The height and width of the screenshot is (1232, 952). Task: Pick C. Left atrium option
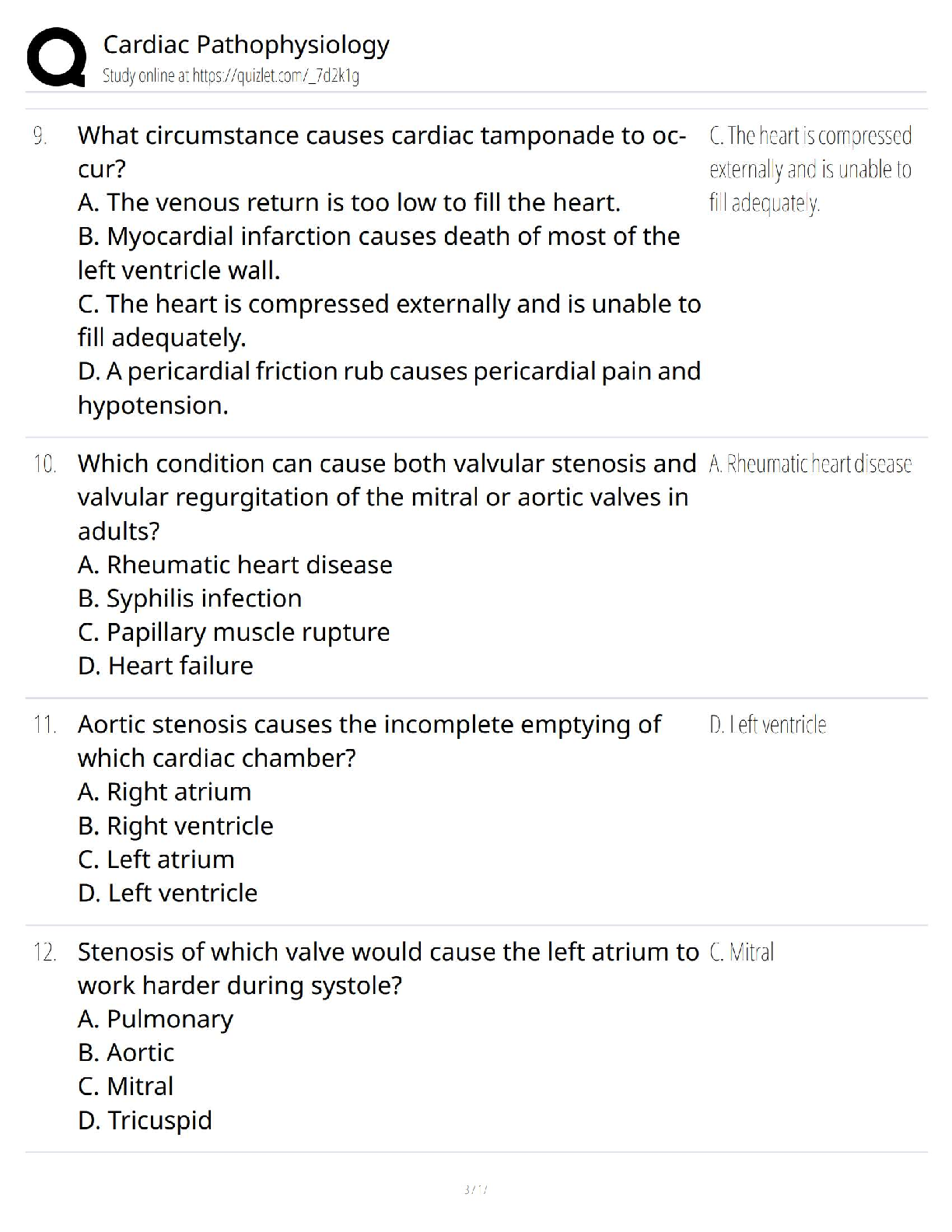pyautogui.click(x=156, y=859)
